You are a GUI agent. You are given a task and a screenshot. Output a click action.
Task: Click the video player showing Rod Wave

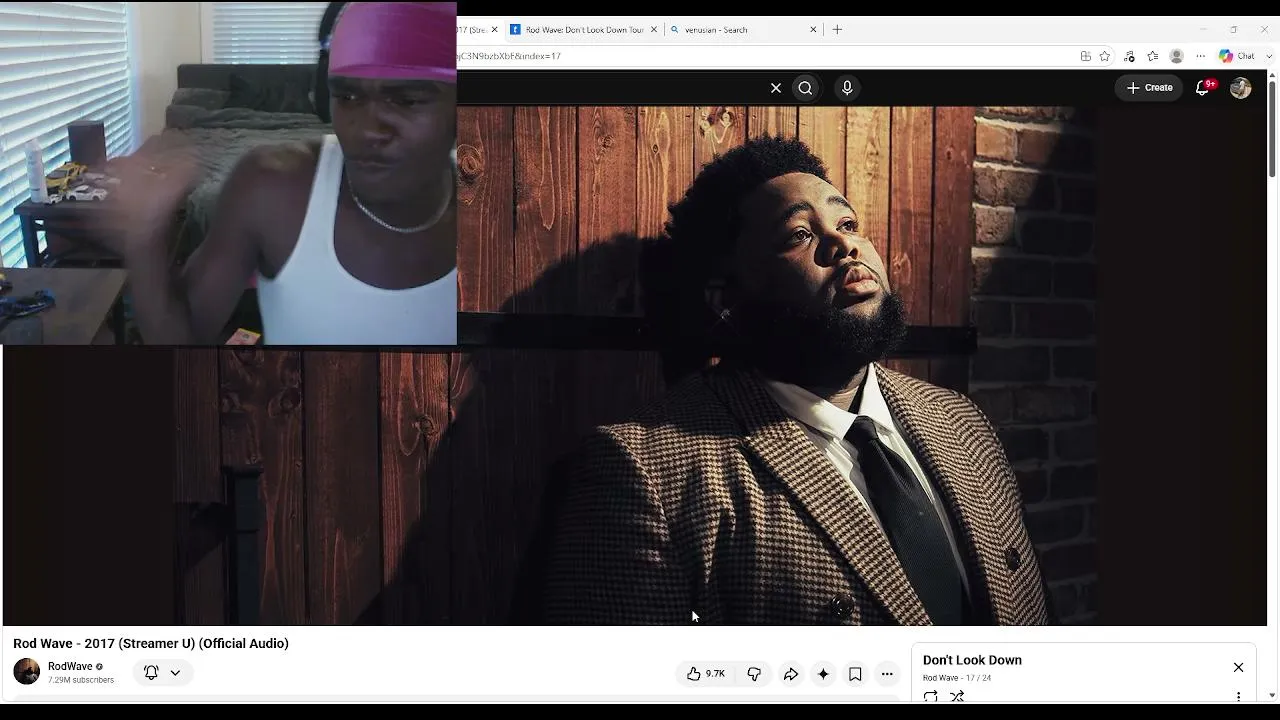pos(635,366)
